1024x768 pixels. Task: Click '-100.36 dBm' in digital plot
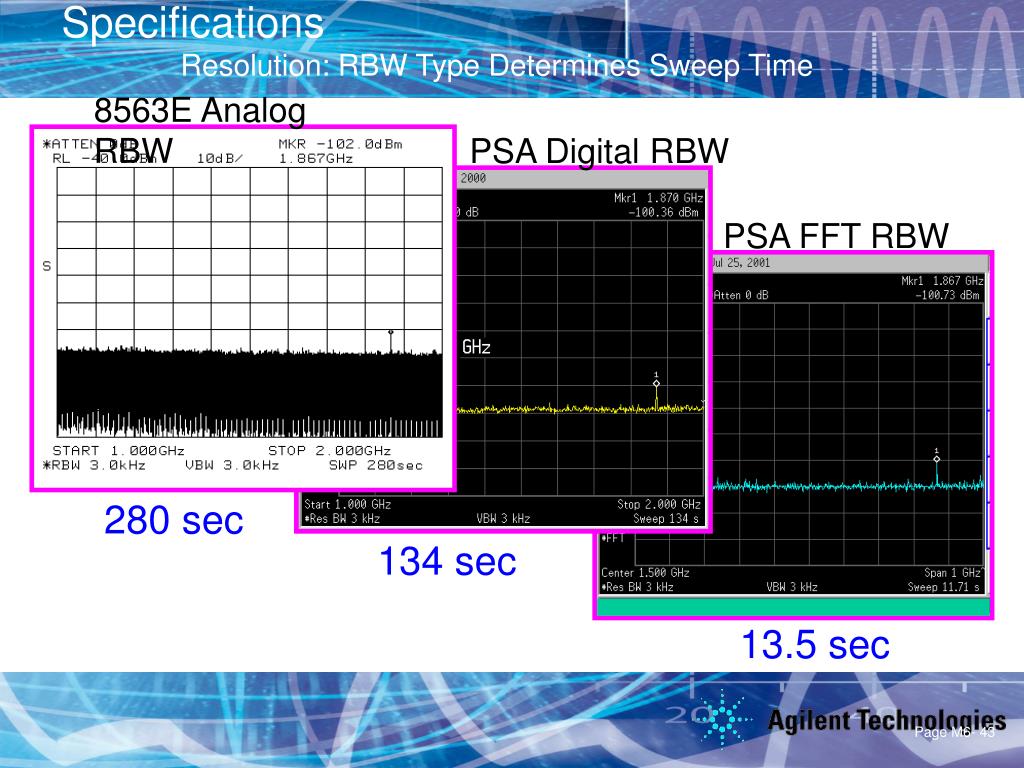click(663, 212)
